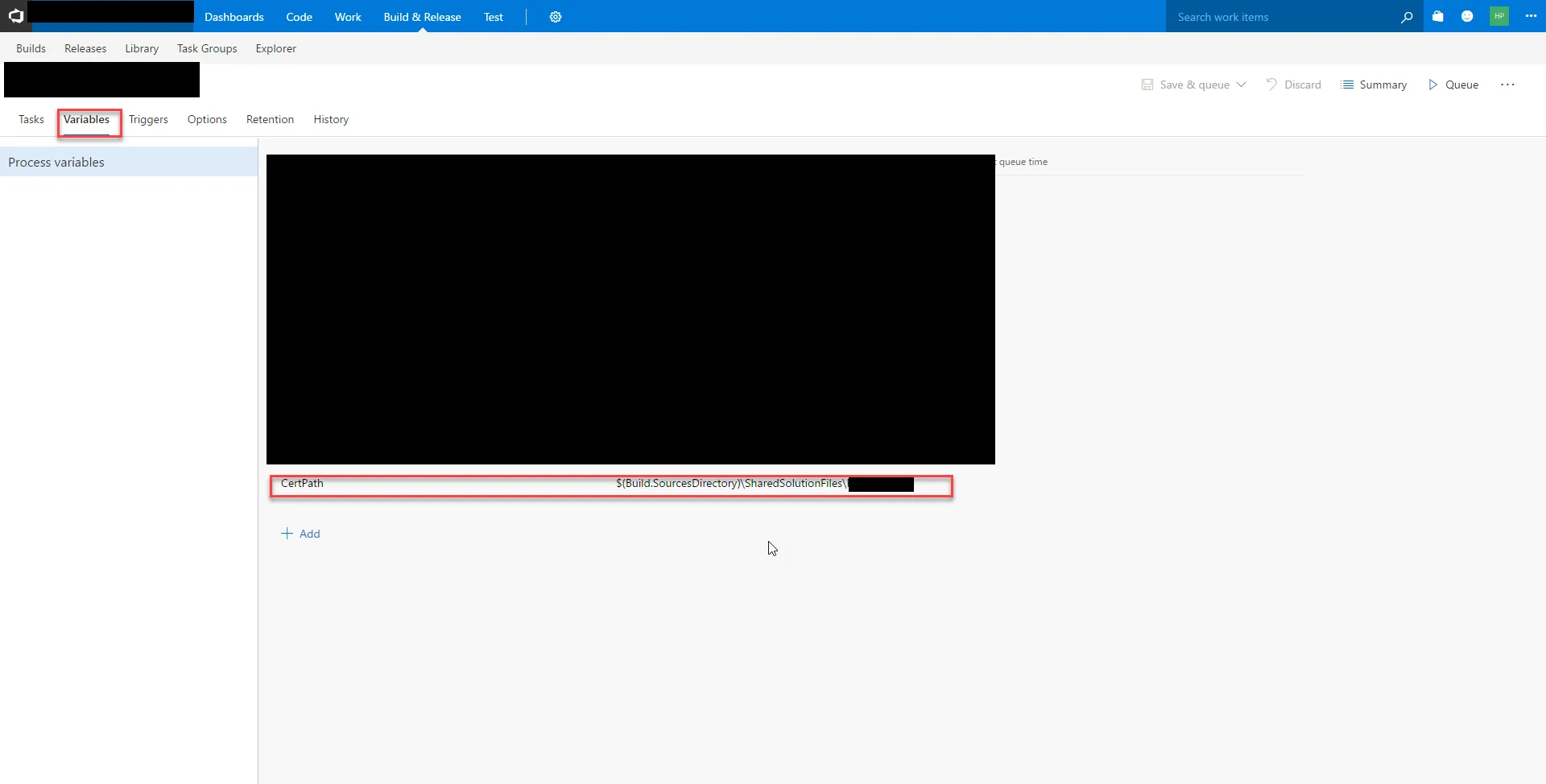Click the VSTS logo icon
The image size is (1546, 784).
15,16
